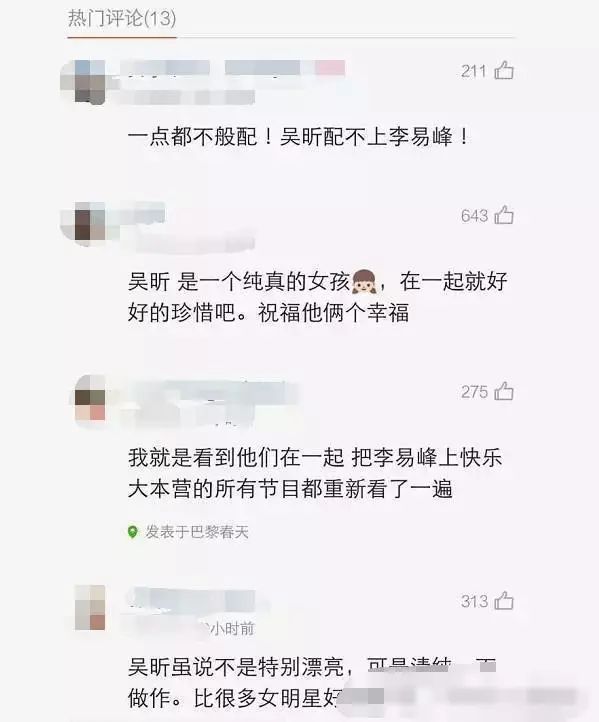The height and width of the screenshot is (722, 599).
Task: Click the 211 like count number
Action: [x=474, y=71]
